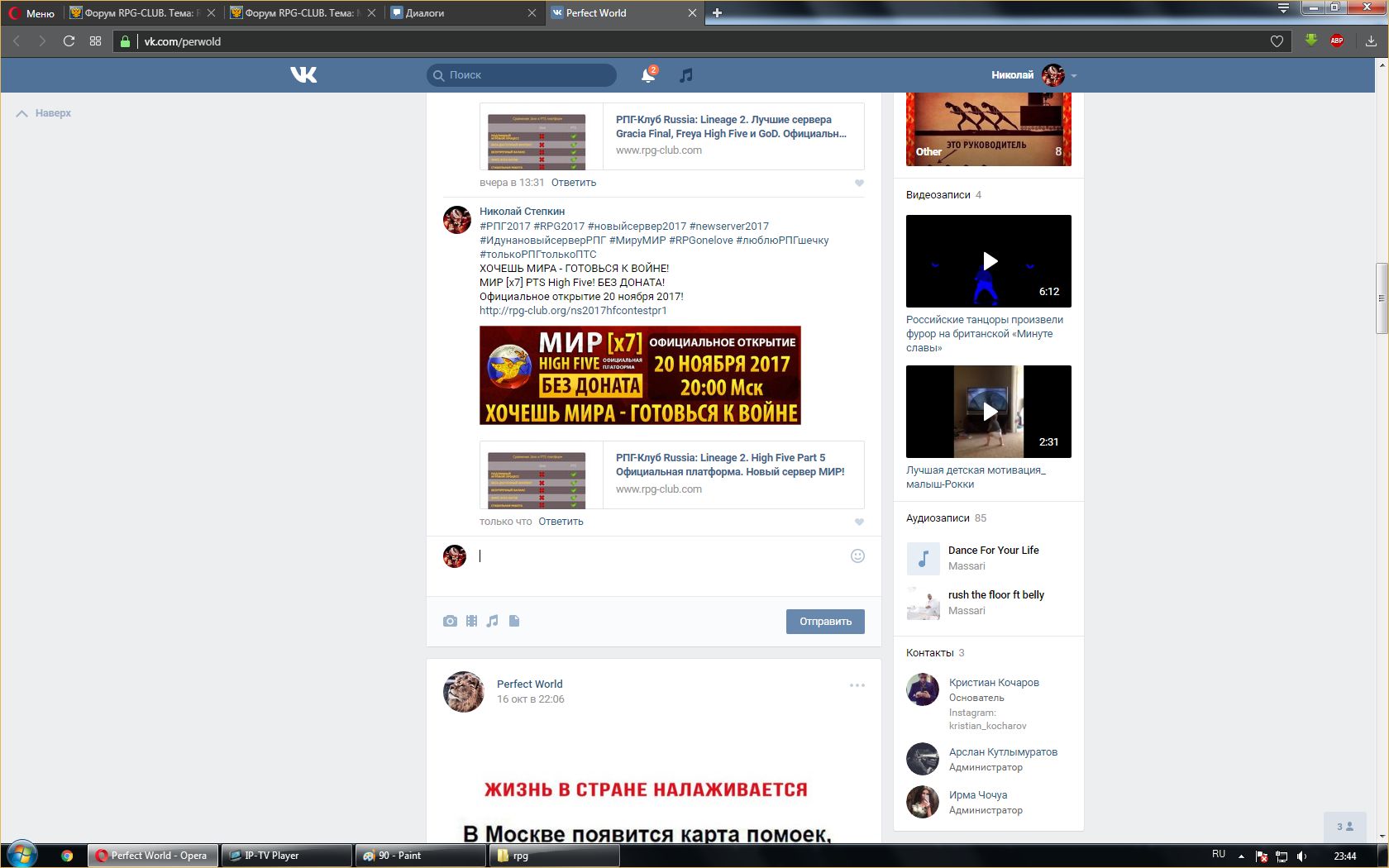
Task: Open Chrome from the taskbar
Action: tap(67, 856)
